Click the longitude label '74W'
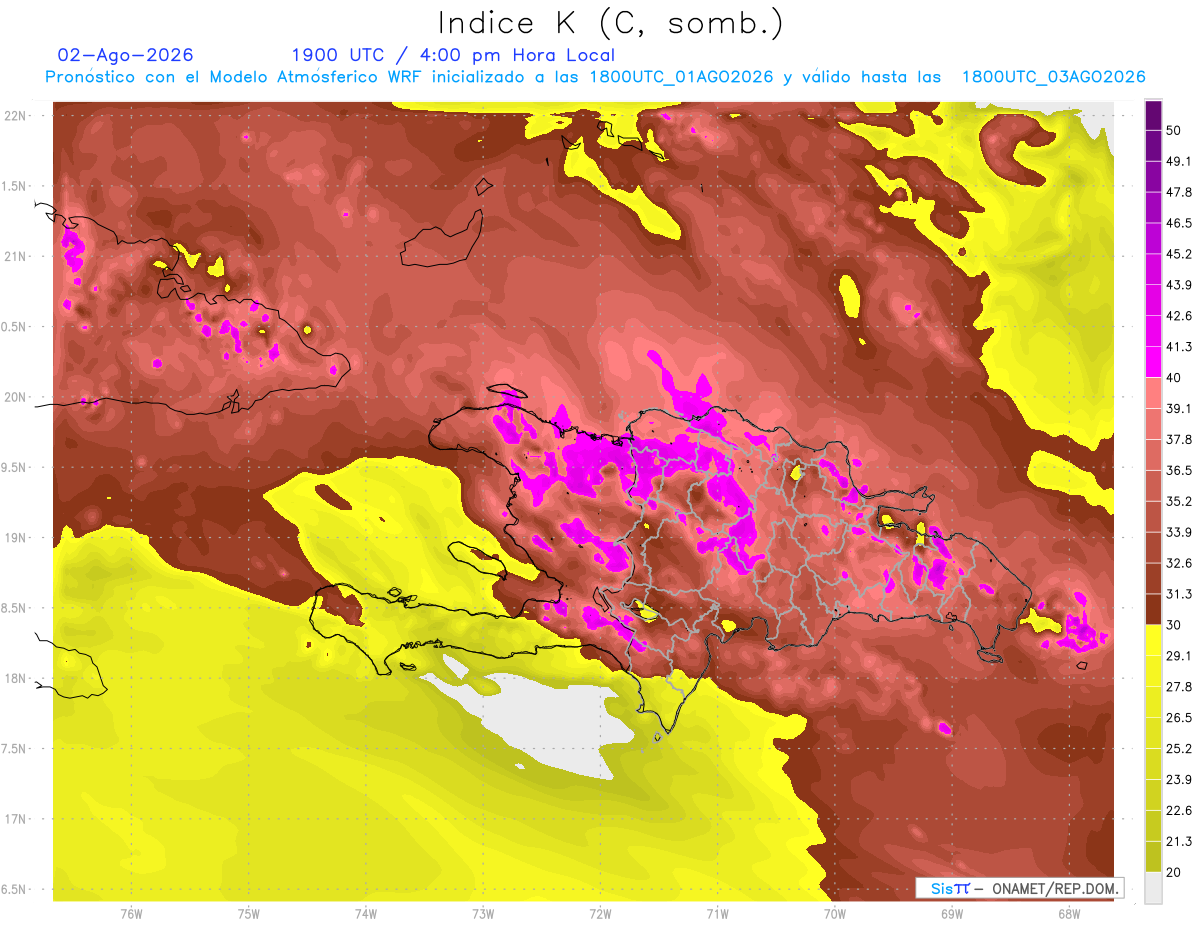 point(366,914)
